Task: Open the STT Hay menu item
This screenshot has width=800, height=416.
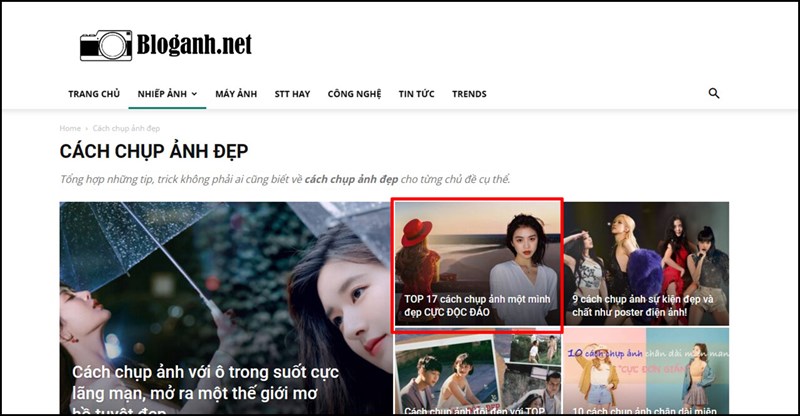Action: coord(292,94)
